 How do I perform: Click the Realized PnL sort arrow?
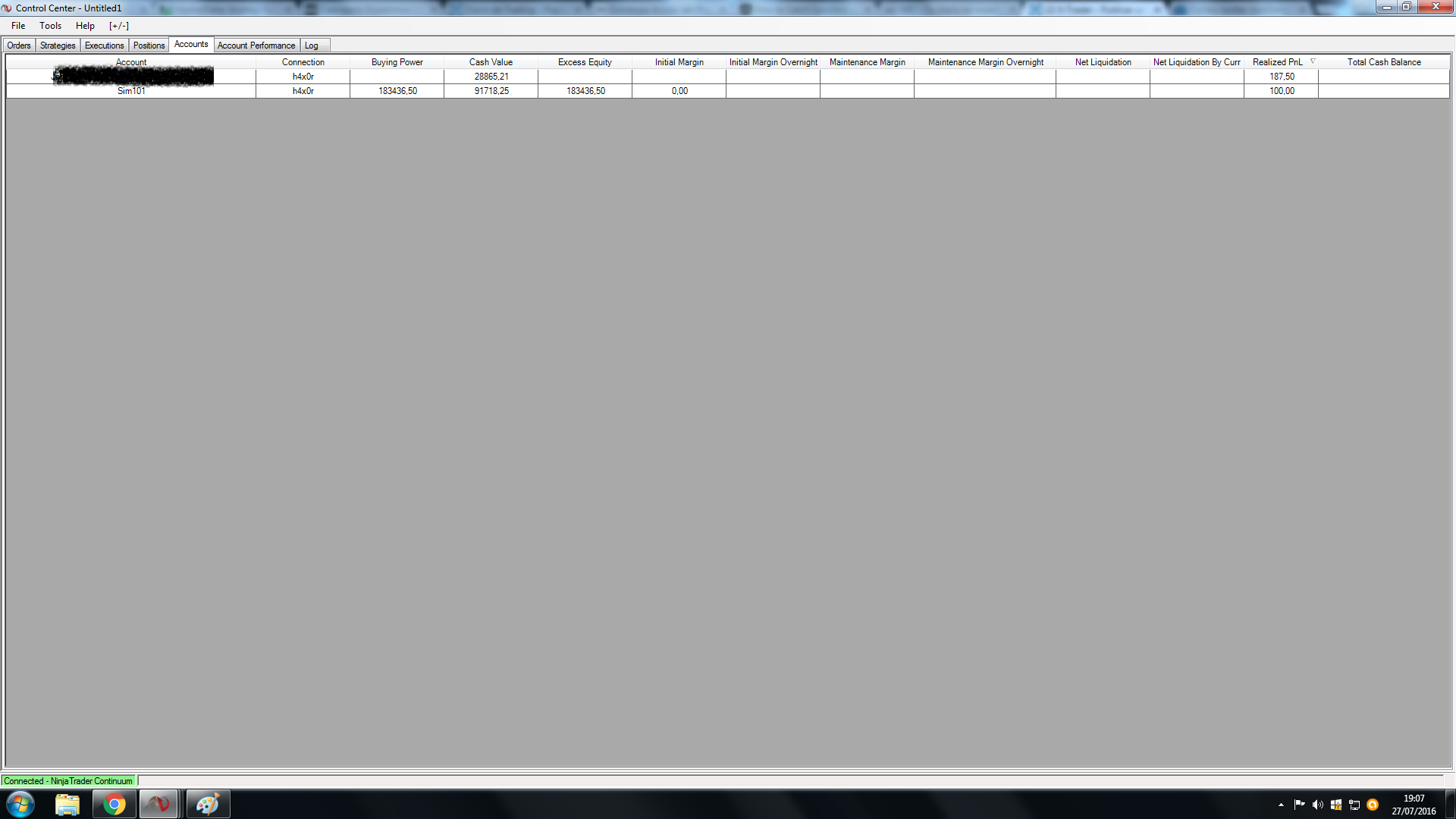1313,61
